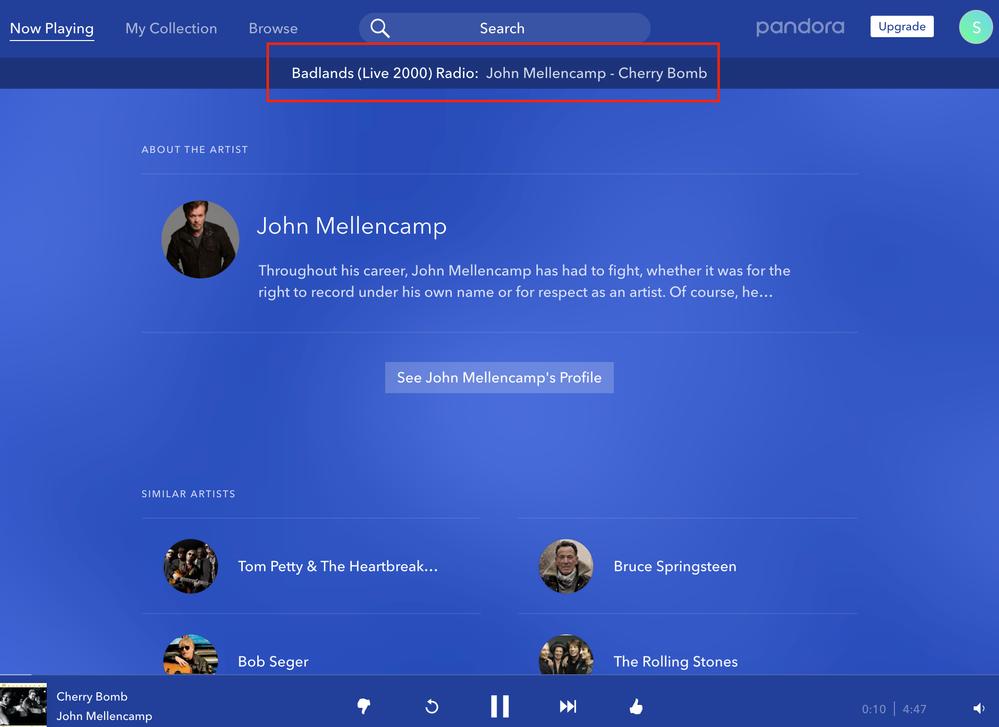Click the Pandora logo
Image resolution: width=999 pixels, height=727 pixels.
[x=800, y=27]
